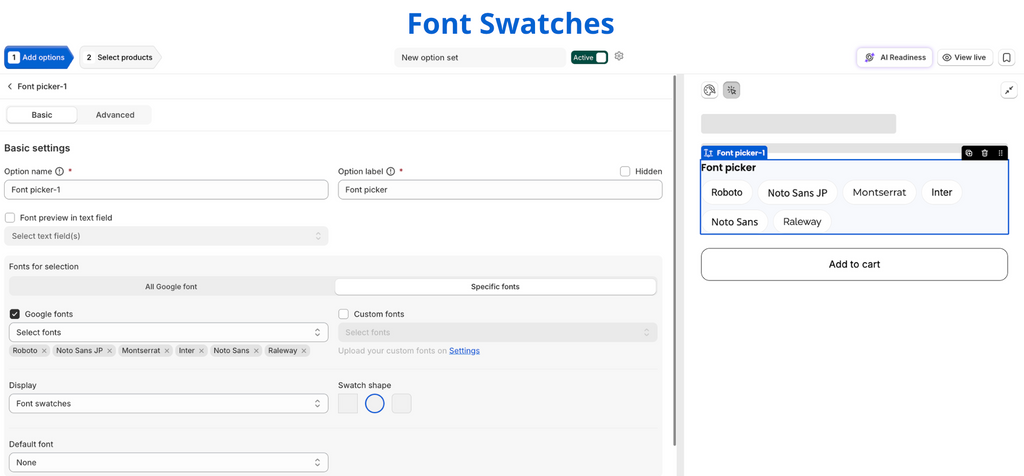Switch to the Advanced tab
1024x476 pixels.
coord(115,115)
